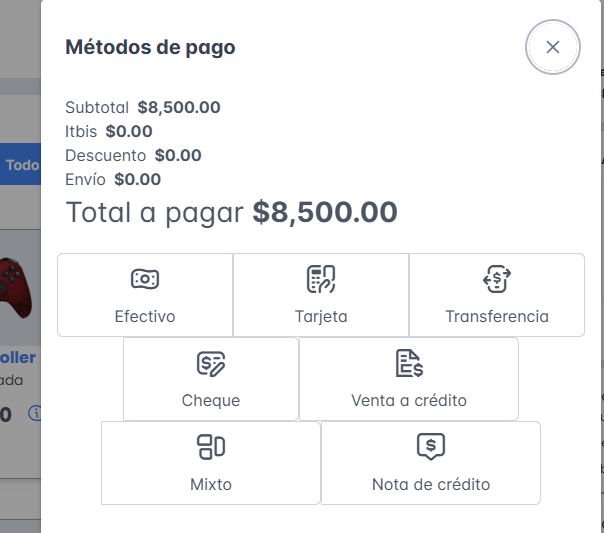This screenshot has height=533, width=604.
Task: Click the info icon beside the product price
Action: [35, 413]
